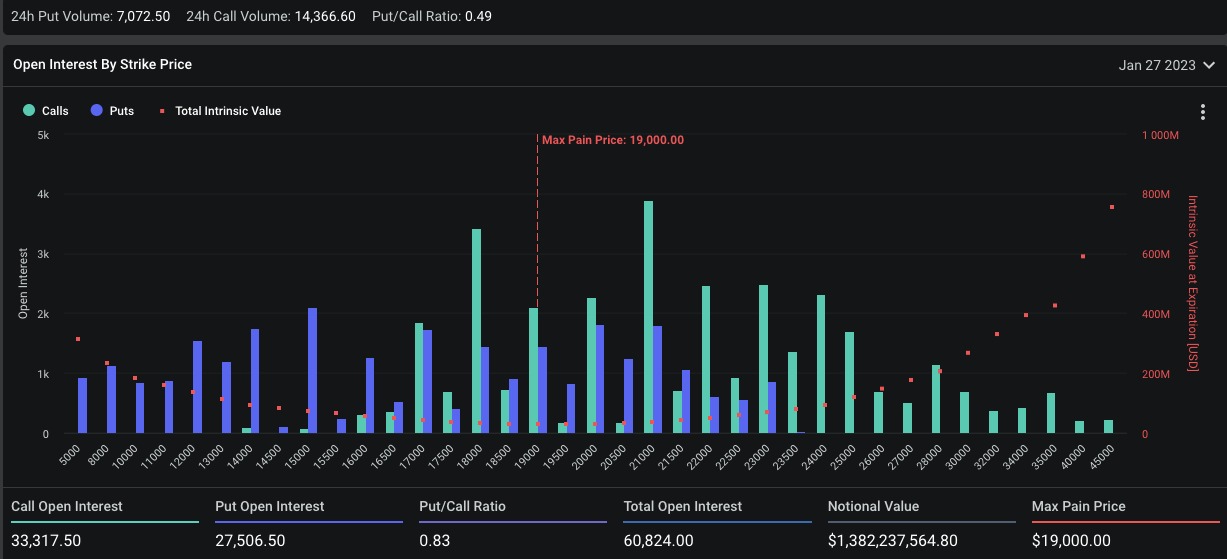Image resolution: width=1227 pixels, height=559 pixels.
Task: Click the intrinsic value dot at 45000 strike
Action: click(x=1111, y=207)
